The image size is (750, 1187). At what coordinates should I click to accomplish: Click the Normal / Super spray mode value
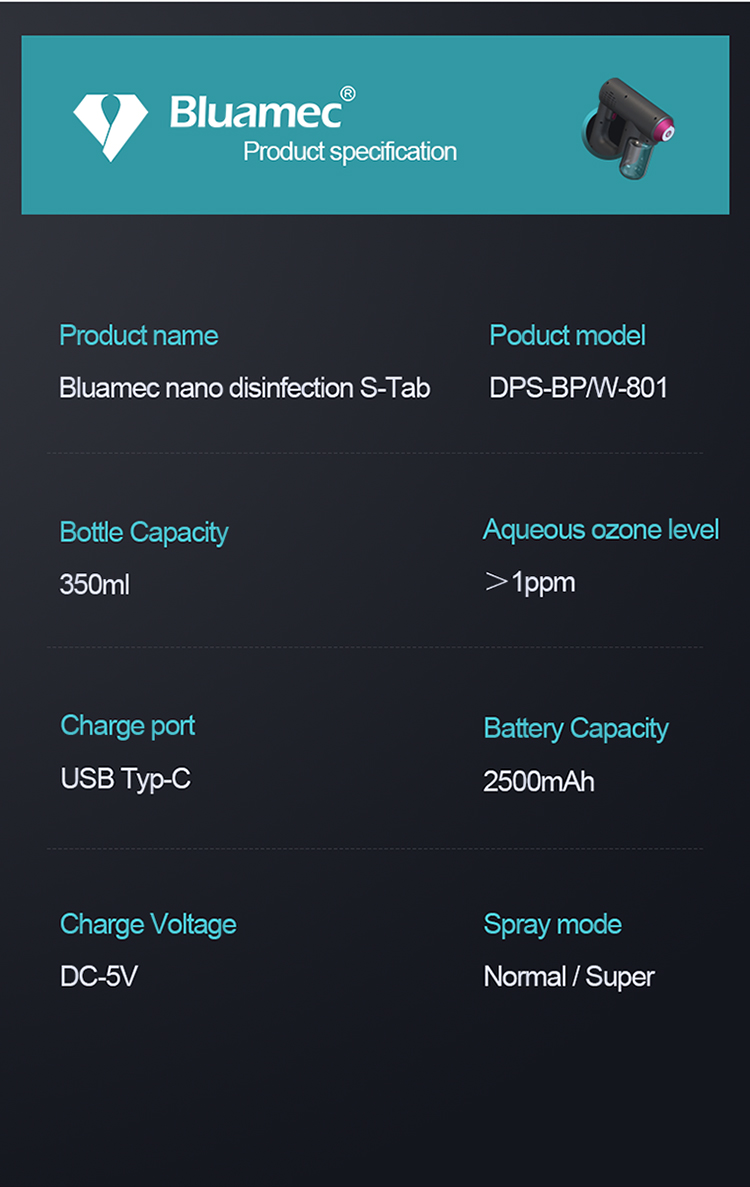569,977
